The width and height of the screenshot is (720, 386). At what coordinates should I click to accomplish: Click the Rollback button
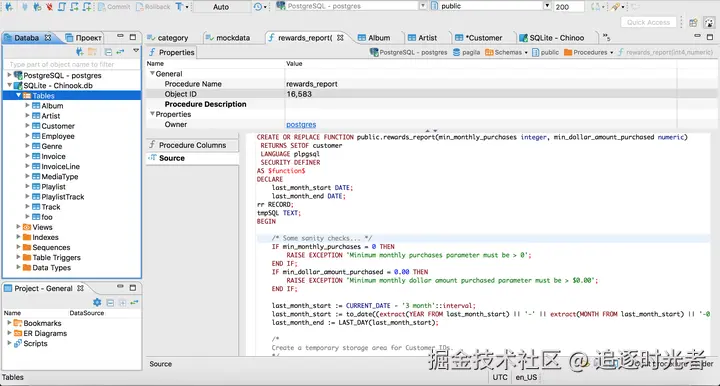153,6
